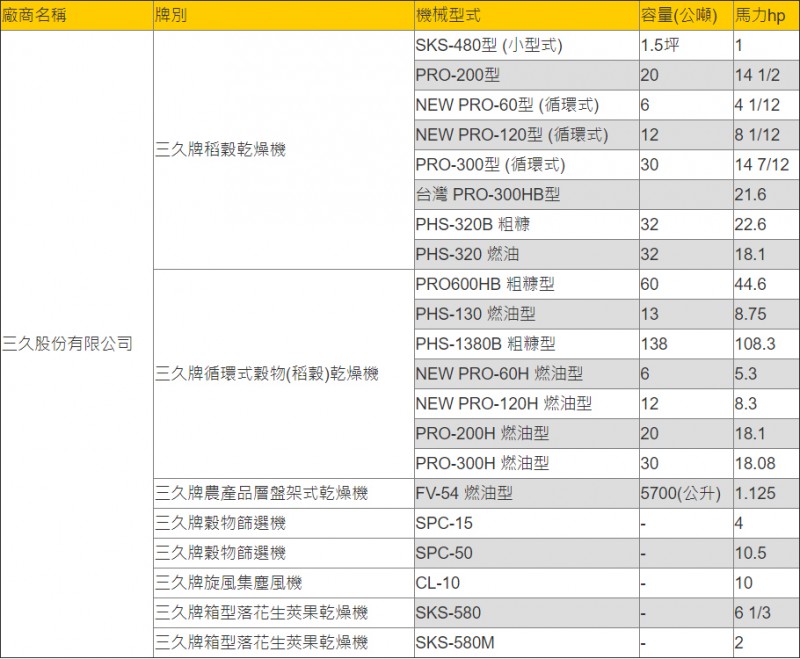Select the 三久牌農產品層盤架式乾燥機 brand cell
The image size is (800, 659).
click(284, 493)
